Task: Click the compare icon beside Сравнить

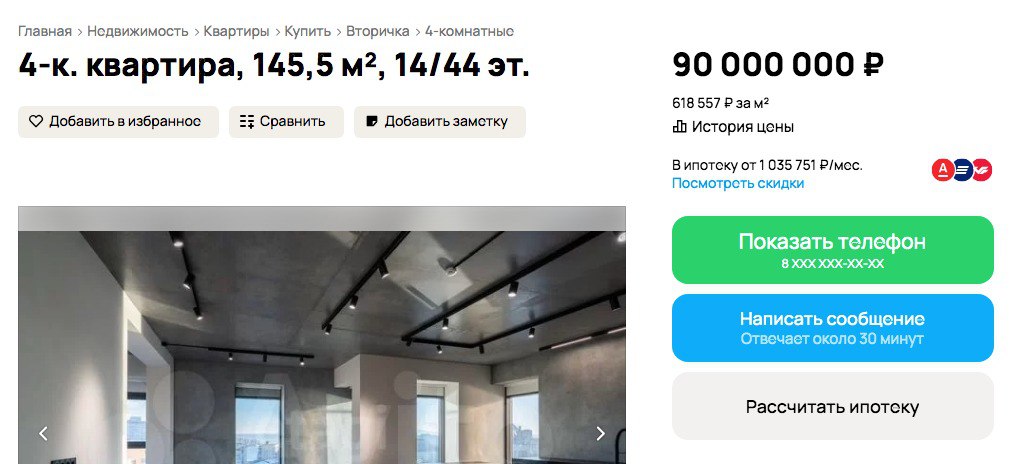Action: point(247,122)
